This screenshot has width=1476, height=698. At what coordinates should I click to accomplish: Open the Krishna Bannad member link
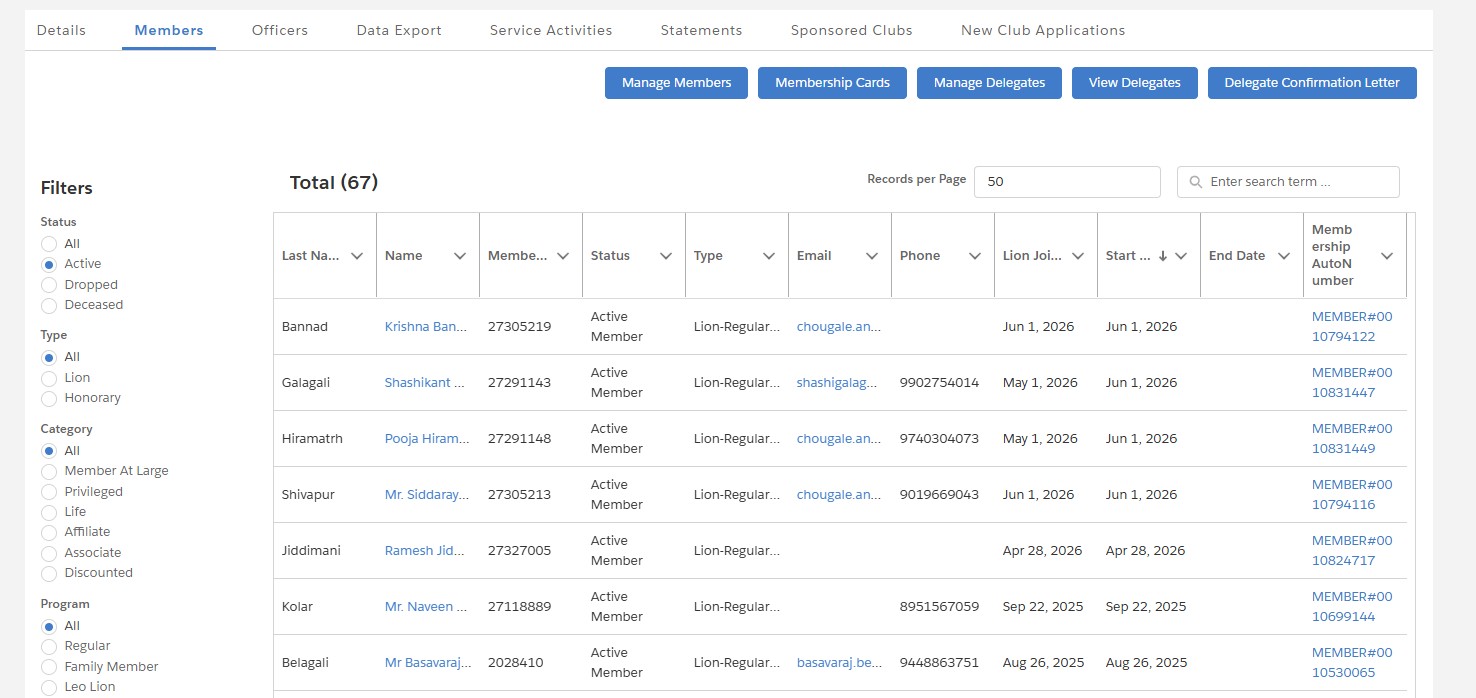click(426, 327)
